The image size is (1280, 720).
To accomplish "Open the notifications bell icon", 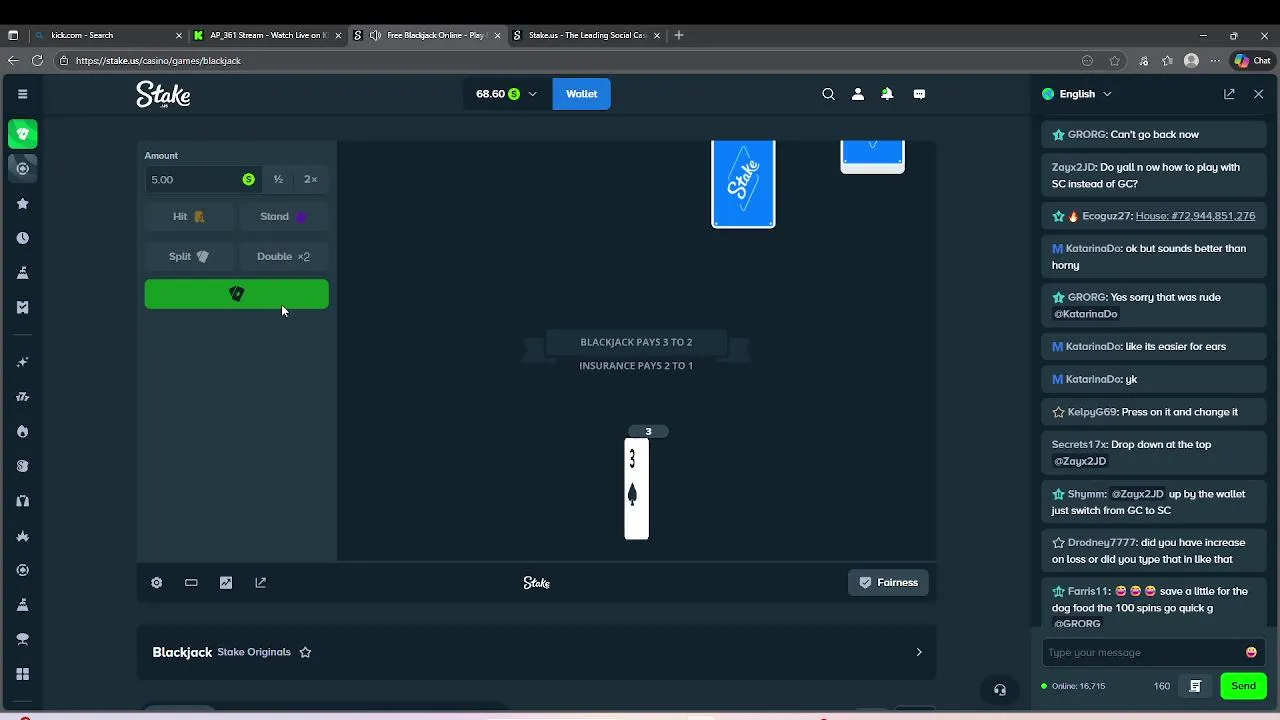I will click(887, 94).
